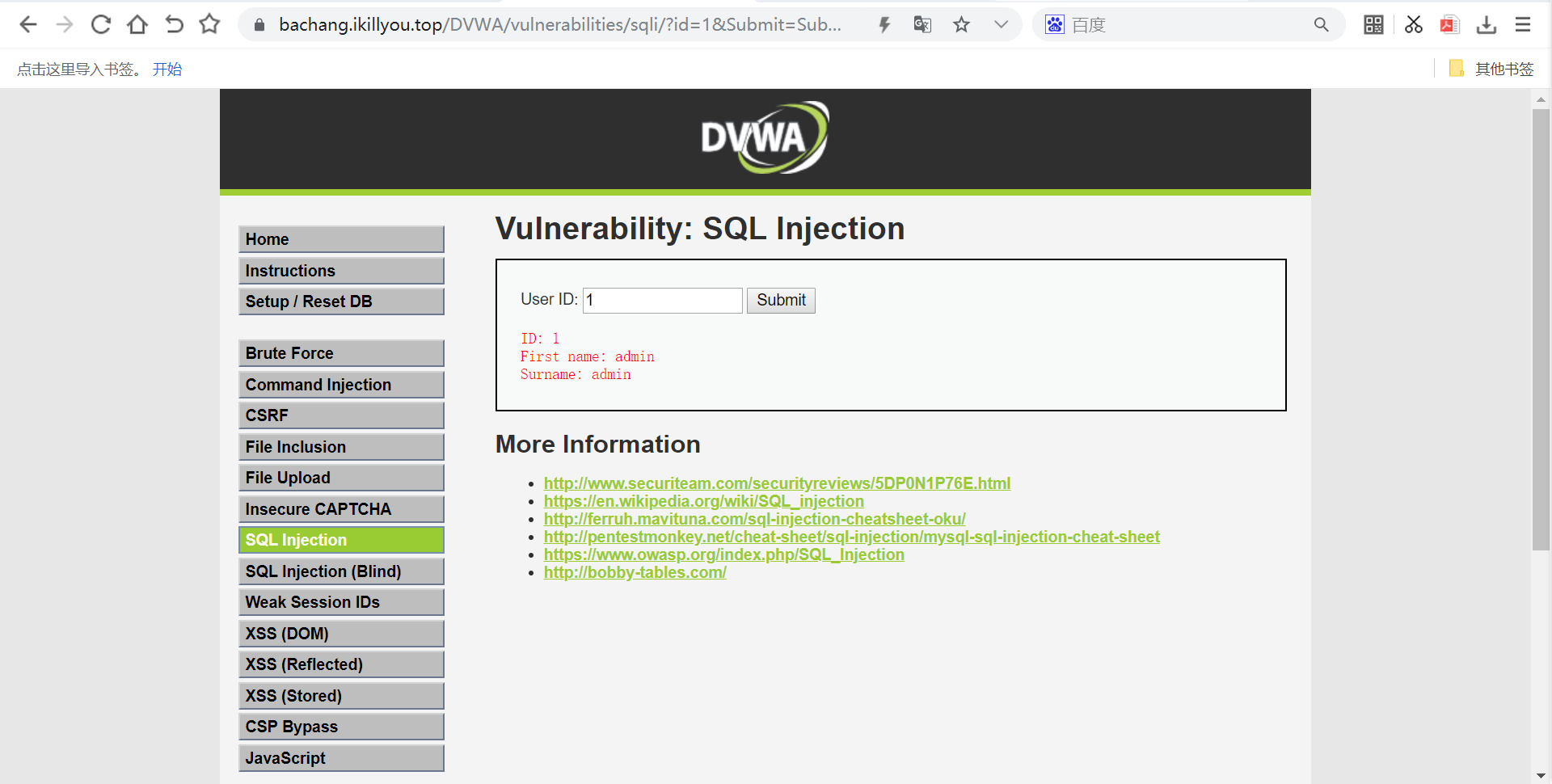Open Setup / Reset DB menu item

(x=341, y=301)
